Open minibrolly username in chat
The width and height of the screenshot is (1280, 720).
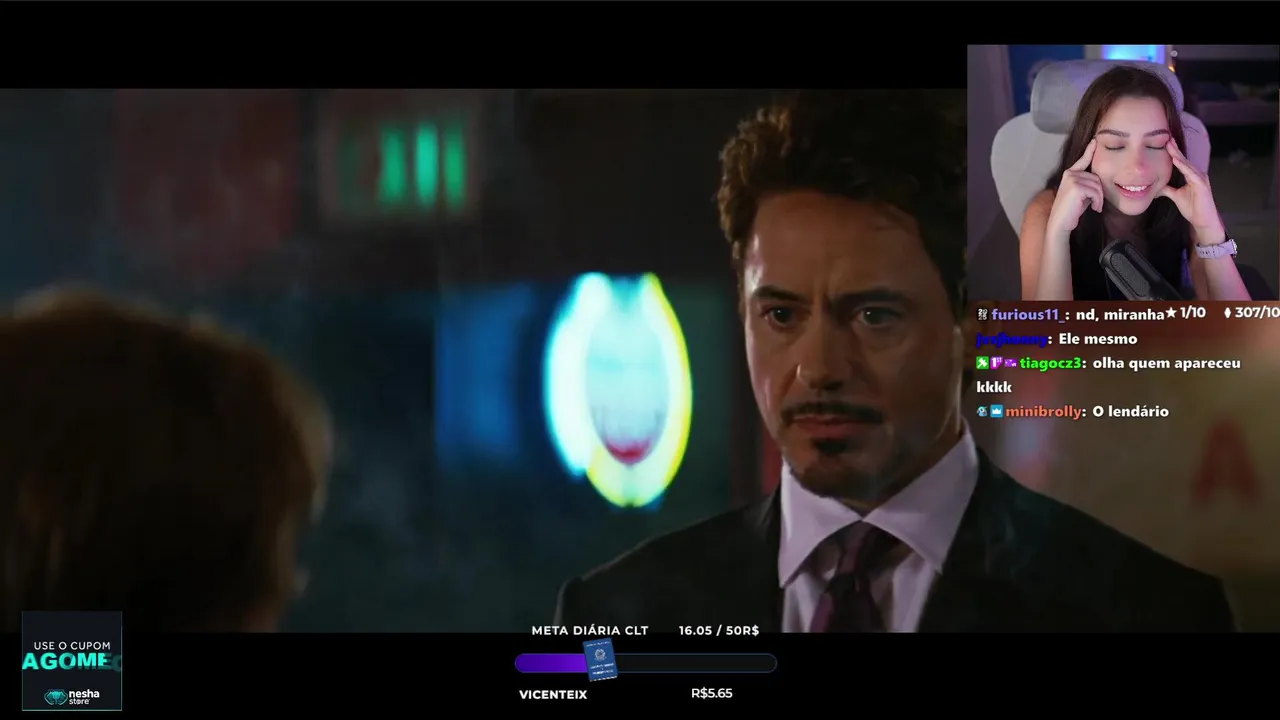pos(1042,411)
